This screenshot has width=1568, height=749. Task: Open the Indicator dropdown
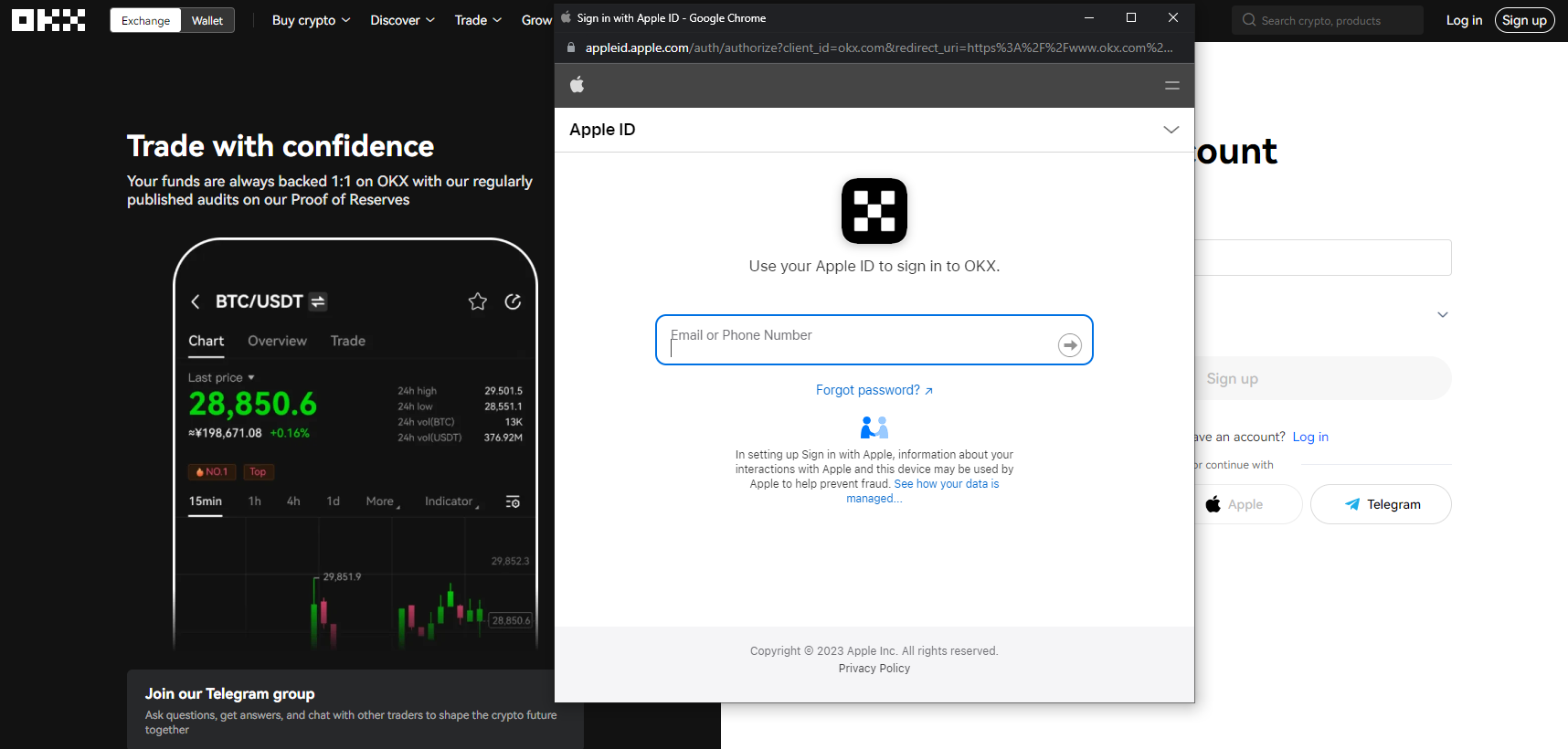pos(451,501)
